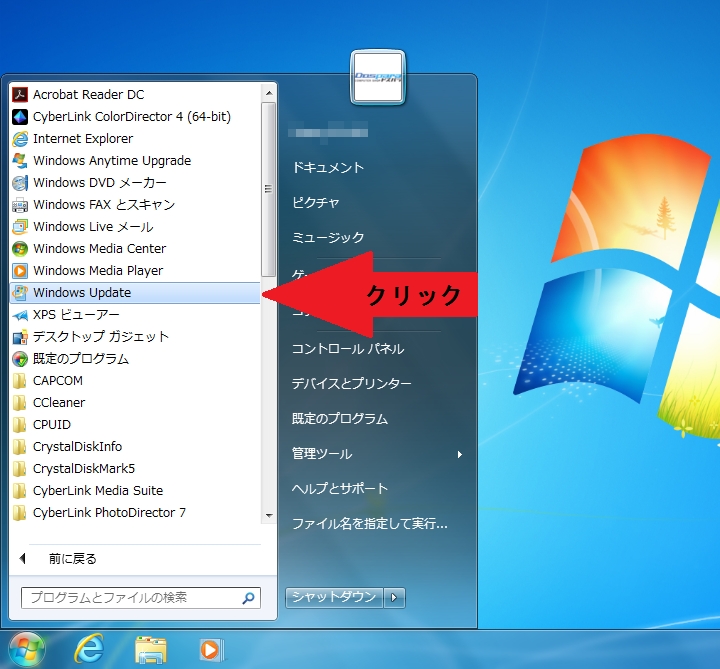Expand the CAPCOM folder
The image size is (720, 669).
(20, 381)
